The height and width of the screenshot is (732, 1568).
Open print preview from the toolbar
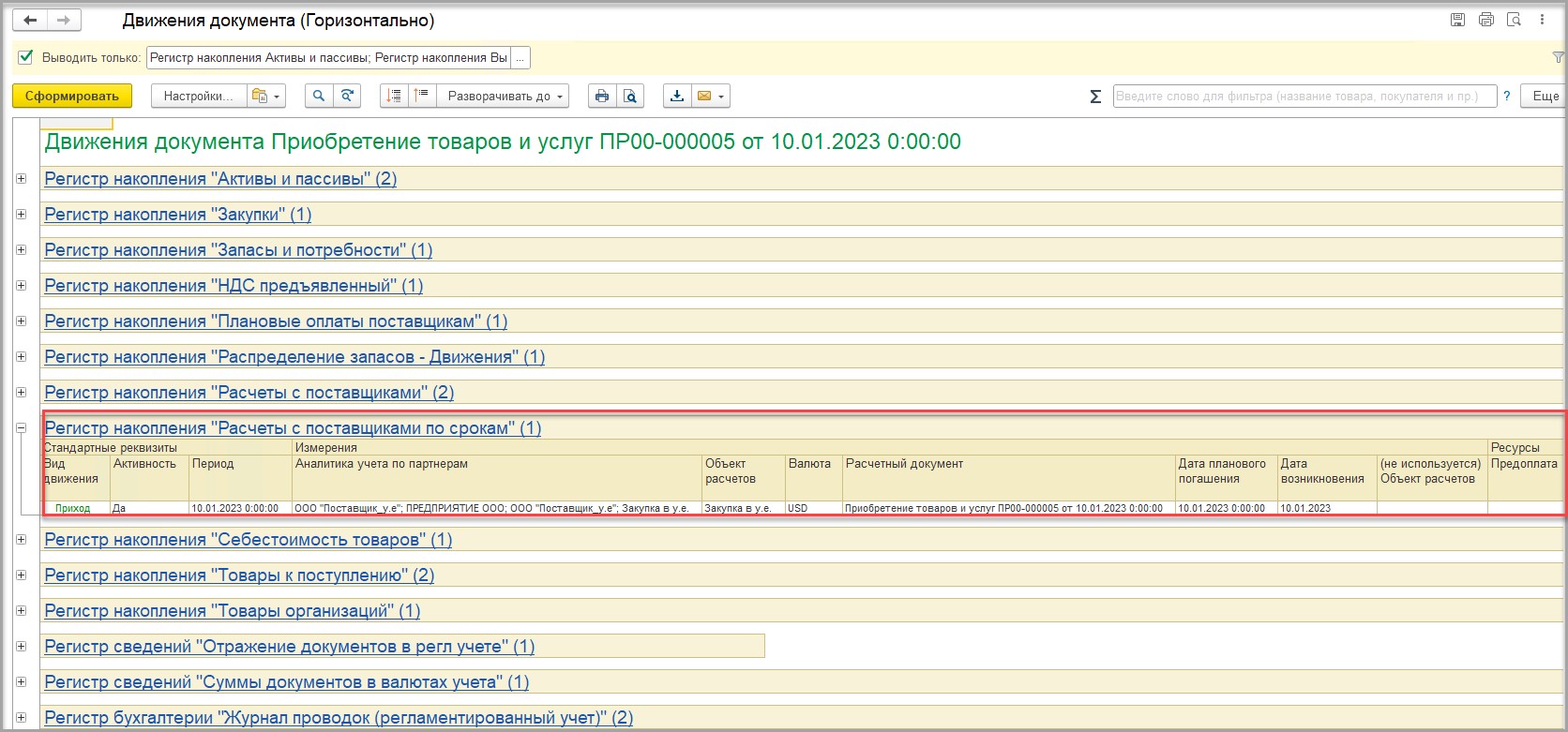click(629, 96)
